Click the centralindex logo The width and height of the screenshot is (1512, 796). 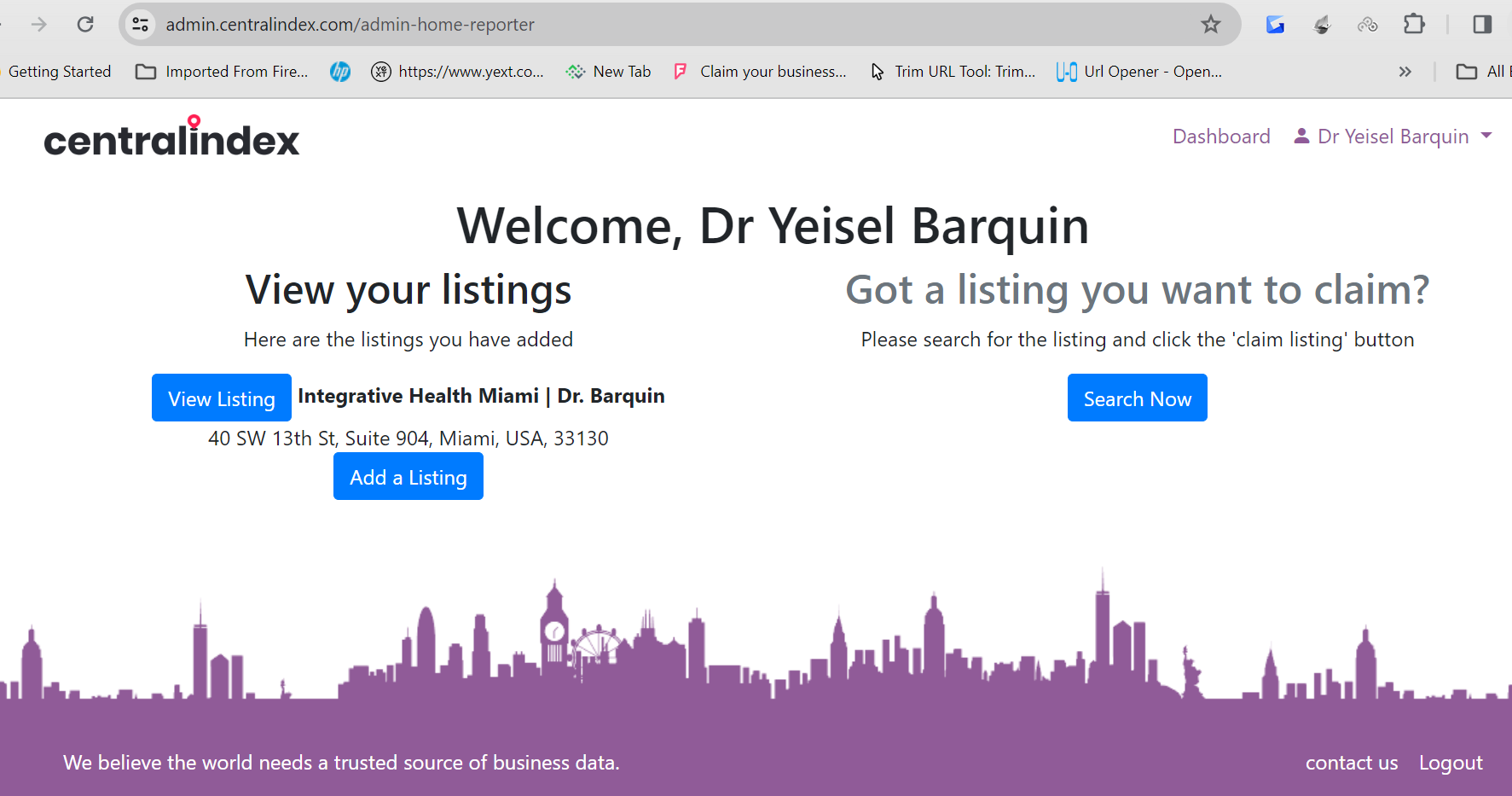pos(171,137)
